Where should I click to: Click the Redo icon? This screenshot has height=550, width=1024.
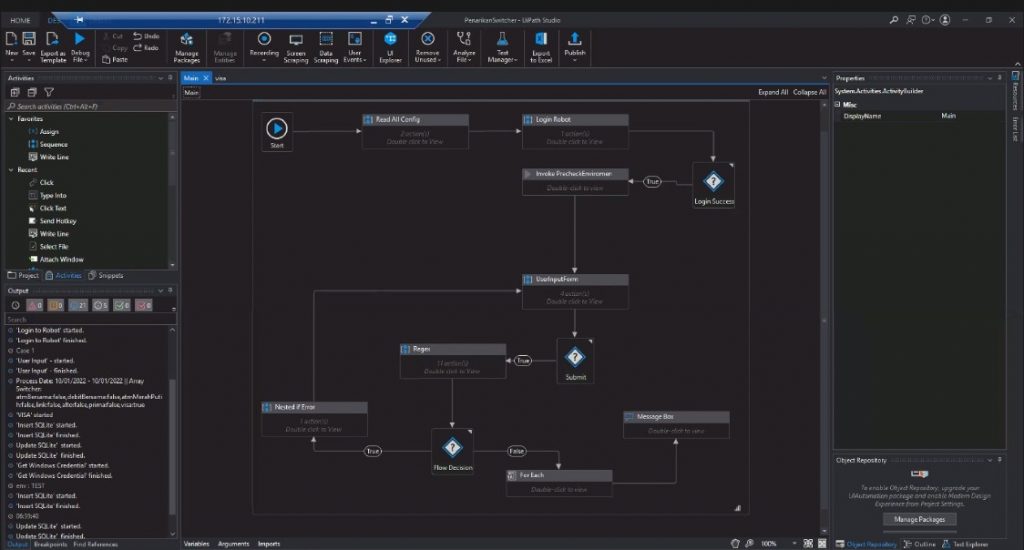(x=137, y=48)
